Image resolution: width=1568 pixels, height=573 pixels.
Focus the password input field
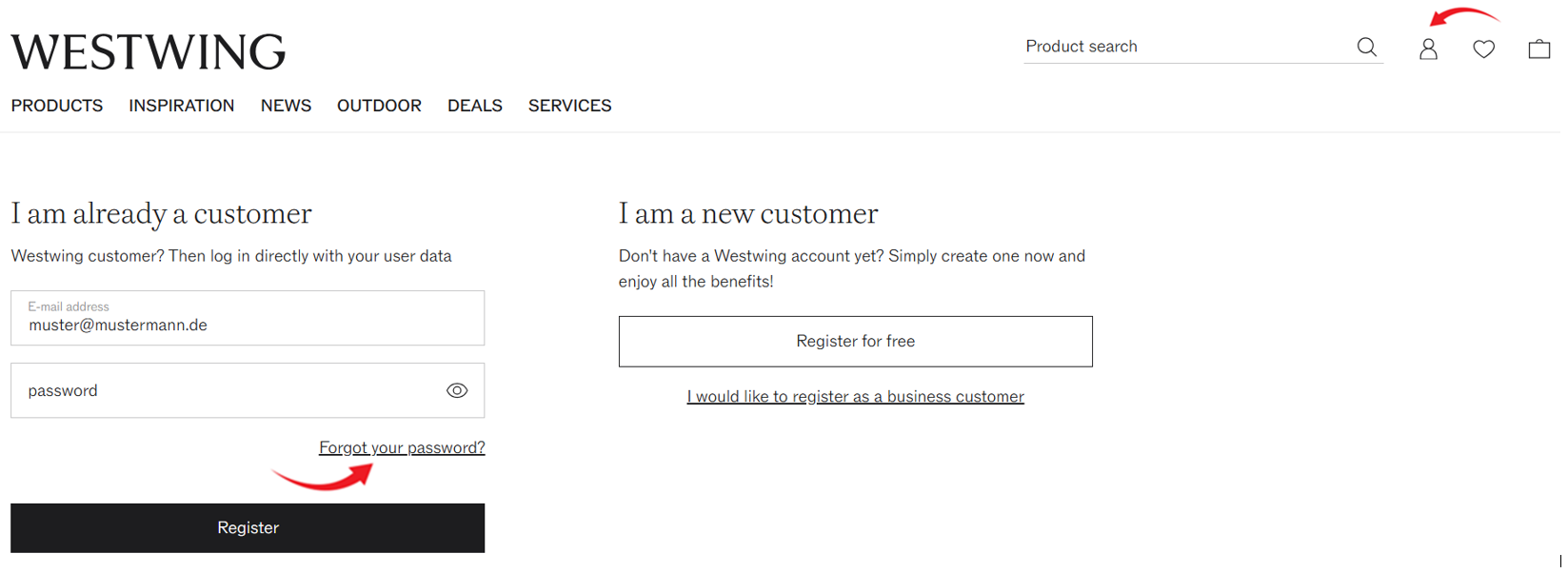coord(248,390)
